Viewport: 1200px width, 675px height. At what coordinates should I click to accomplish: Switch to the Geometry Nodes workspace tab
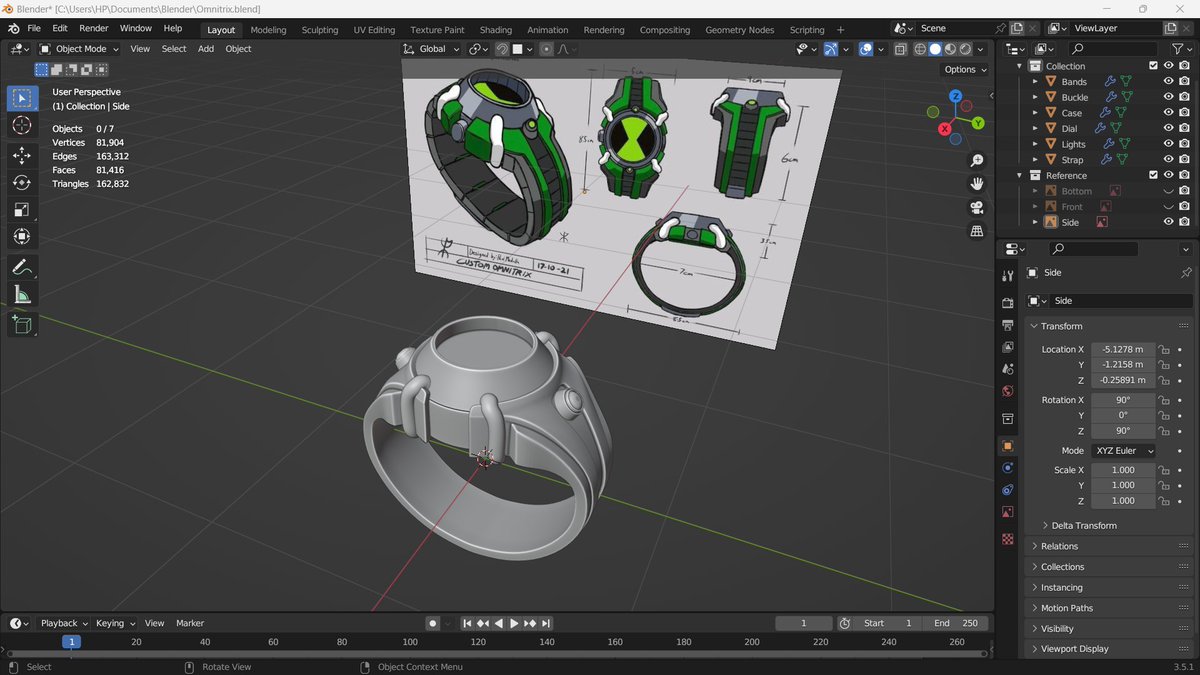(x=739, y=30)
